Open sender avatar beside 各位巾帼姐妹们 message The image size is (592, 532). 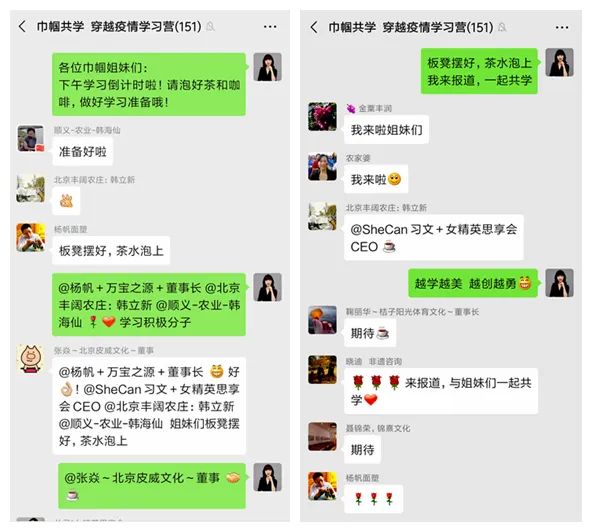point(267,67)
